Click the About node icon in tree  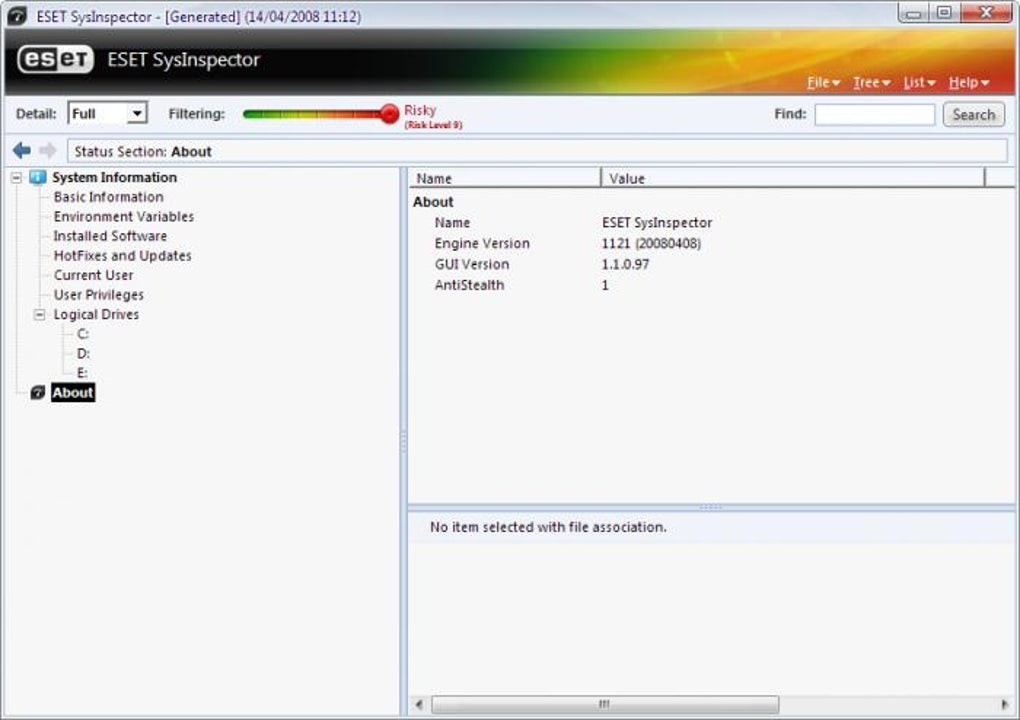pos(38,392)
